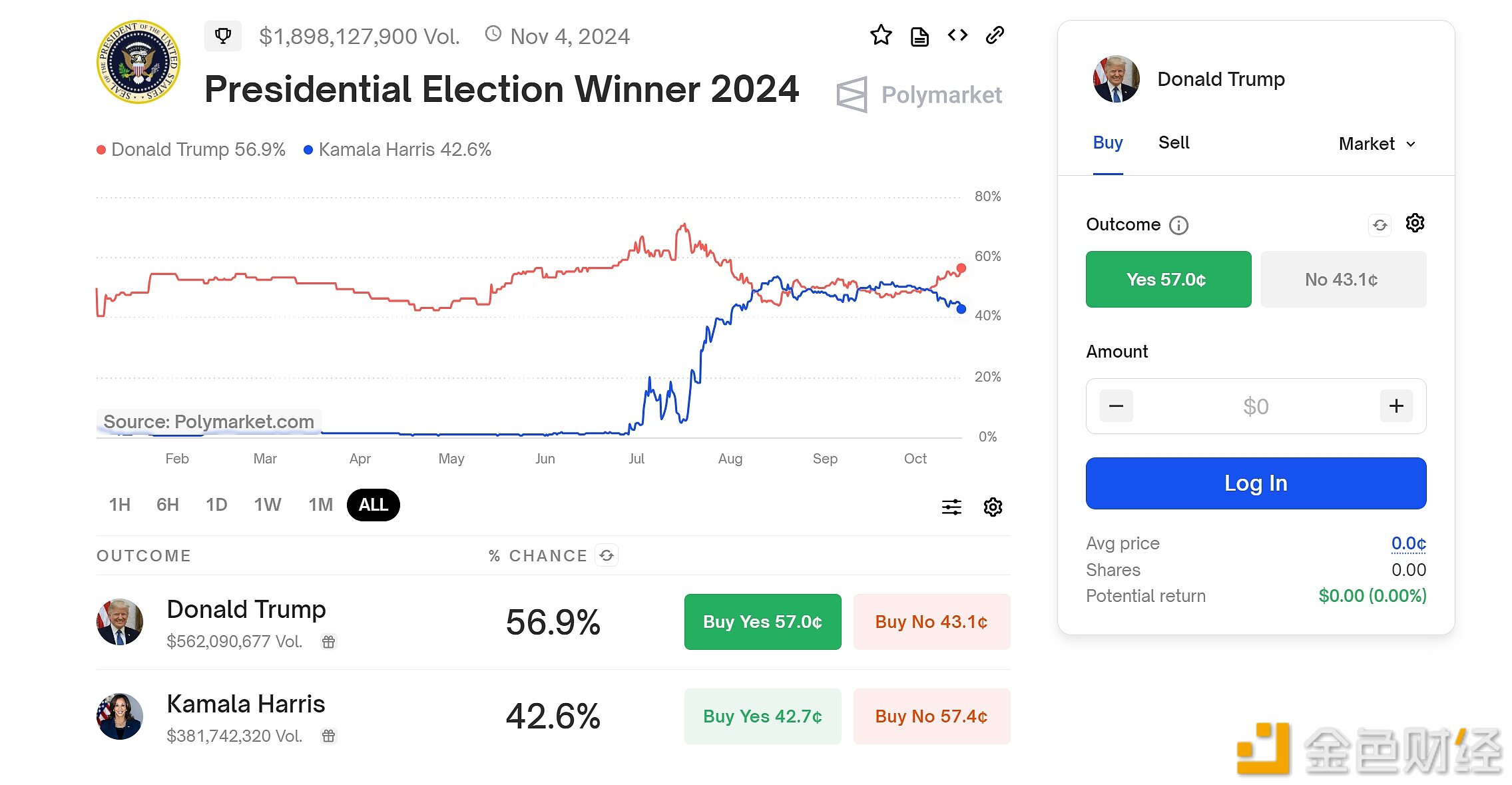
Task: Select the ALL time range toggle
Action: 373,504
